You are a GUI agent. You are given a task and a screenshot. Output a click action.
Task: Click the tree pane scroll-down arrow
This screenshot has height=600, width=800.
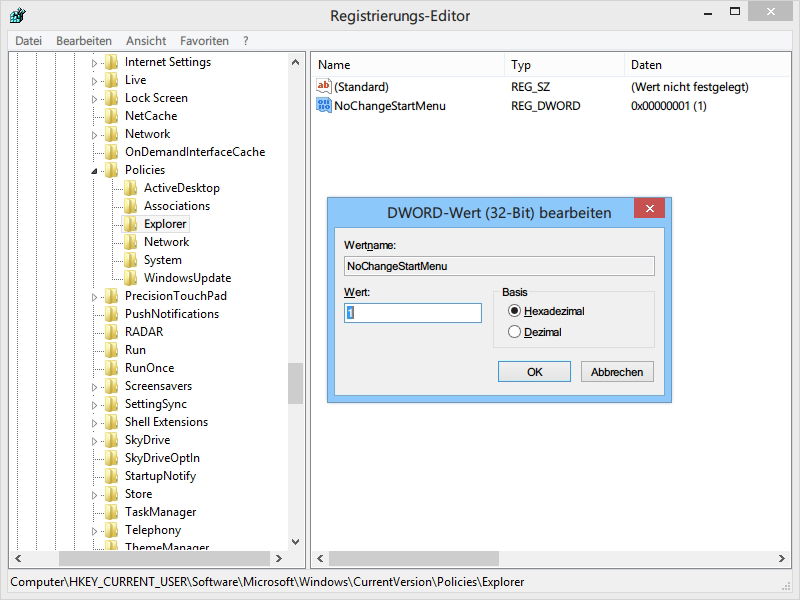tap(295, 542)
